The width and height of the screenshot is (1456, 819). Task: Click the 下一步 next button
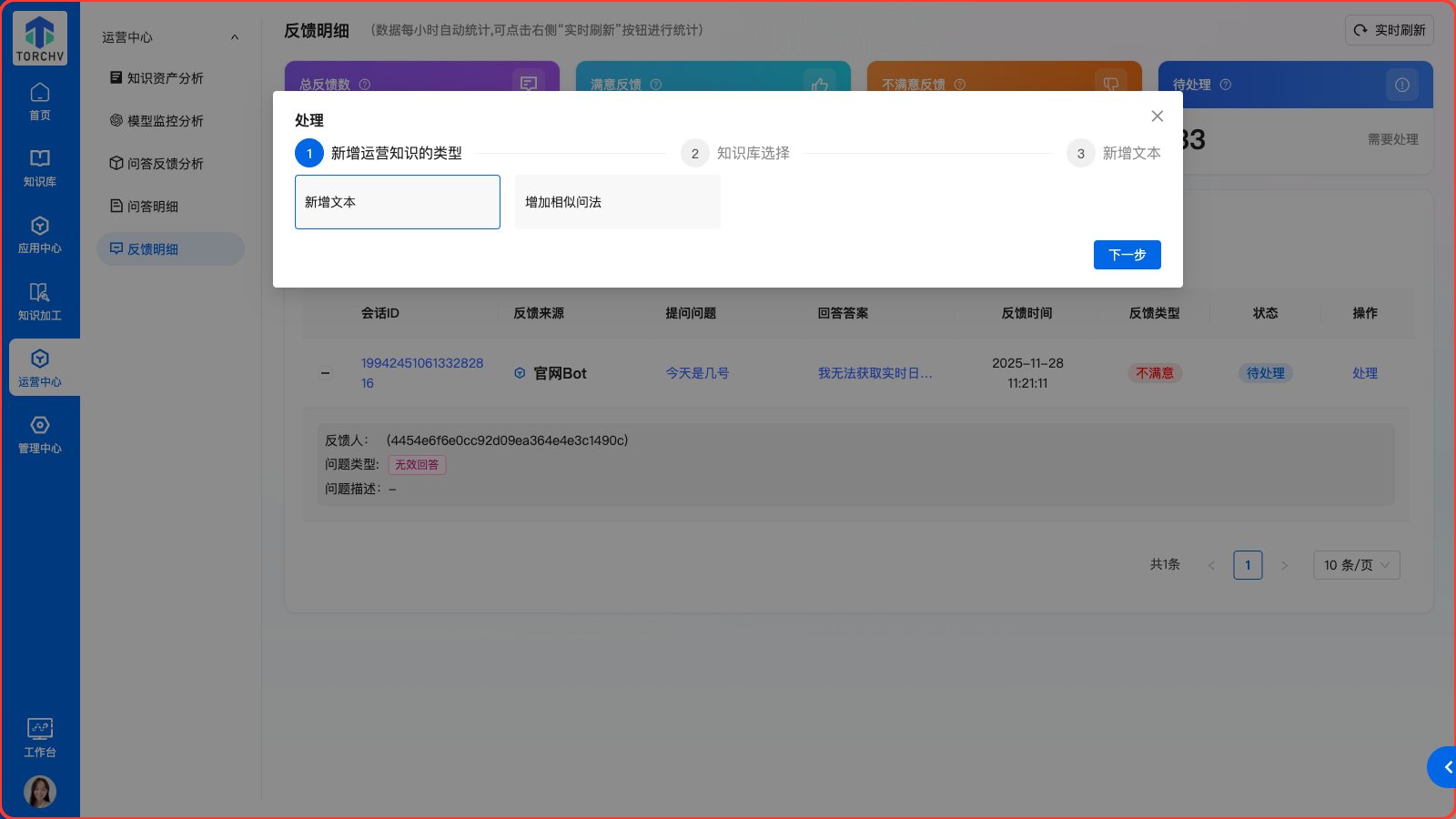pyautogui.click(x=1127, y=255)
